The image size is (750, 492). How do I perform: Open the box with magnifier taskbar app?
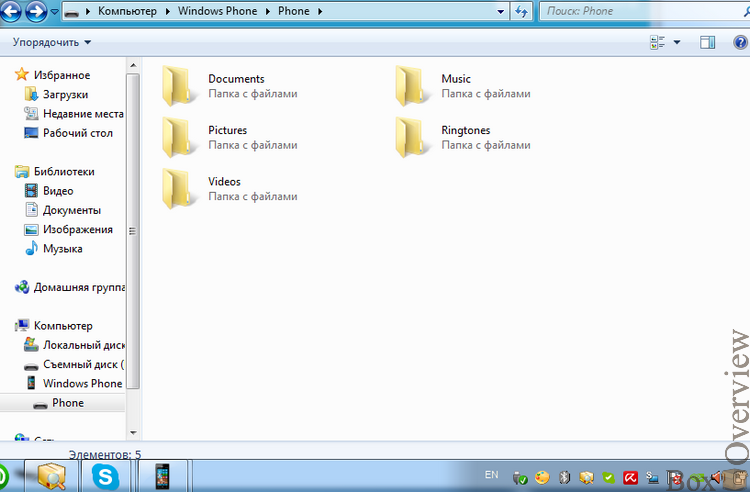tap(52, 476)
